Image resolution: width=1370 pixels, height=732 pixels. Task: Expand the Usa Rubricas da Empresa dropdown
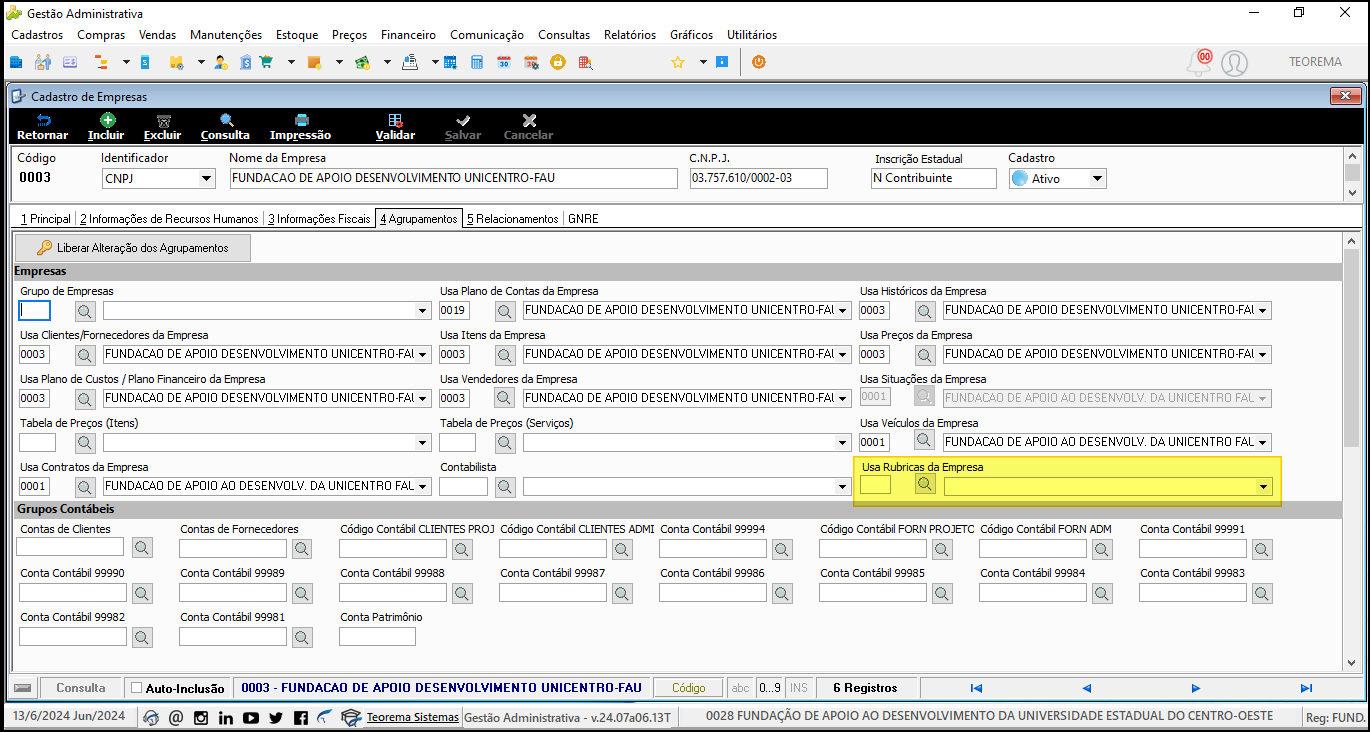[1263, 487]
